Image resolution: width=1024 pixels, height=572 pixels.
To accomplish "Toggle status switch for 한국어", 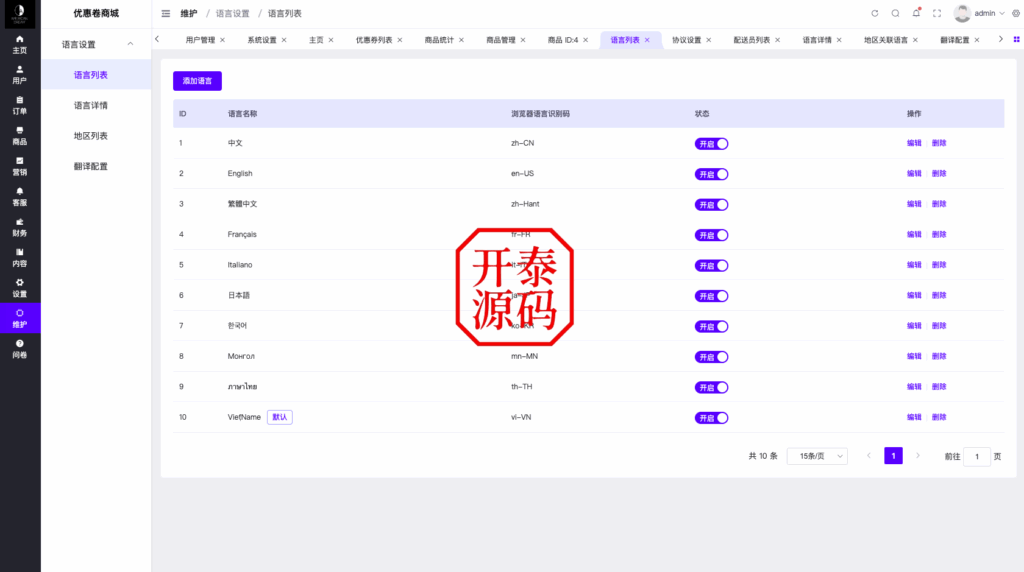I will [x=711, y=326].
